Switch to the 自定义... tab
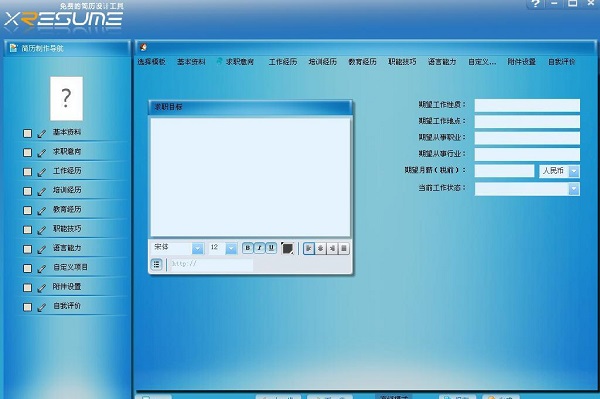The height and width of the screenshot is (399, 600). coord(482,62)
